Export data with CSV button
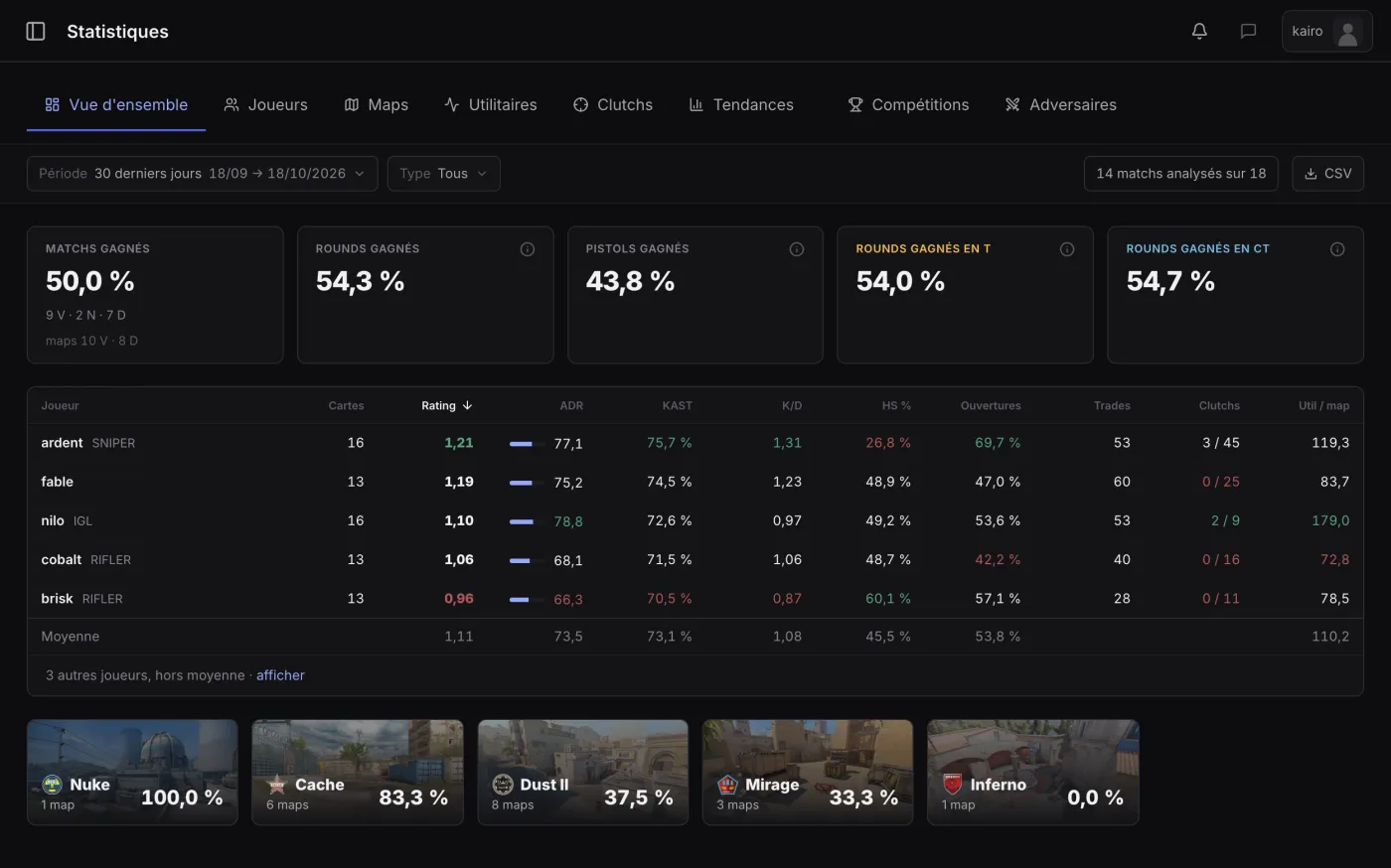This screenshot has height=868, width=1391. point(1327,173)
